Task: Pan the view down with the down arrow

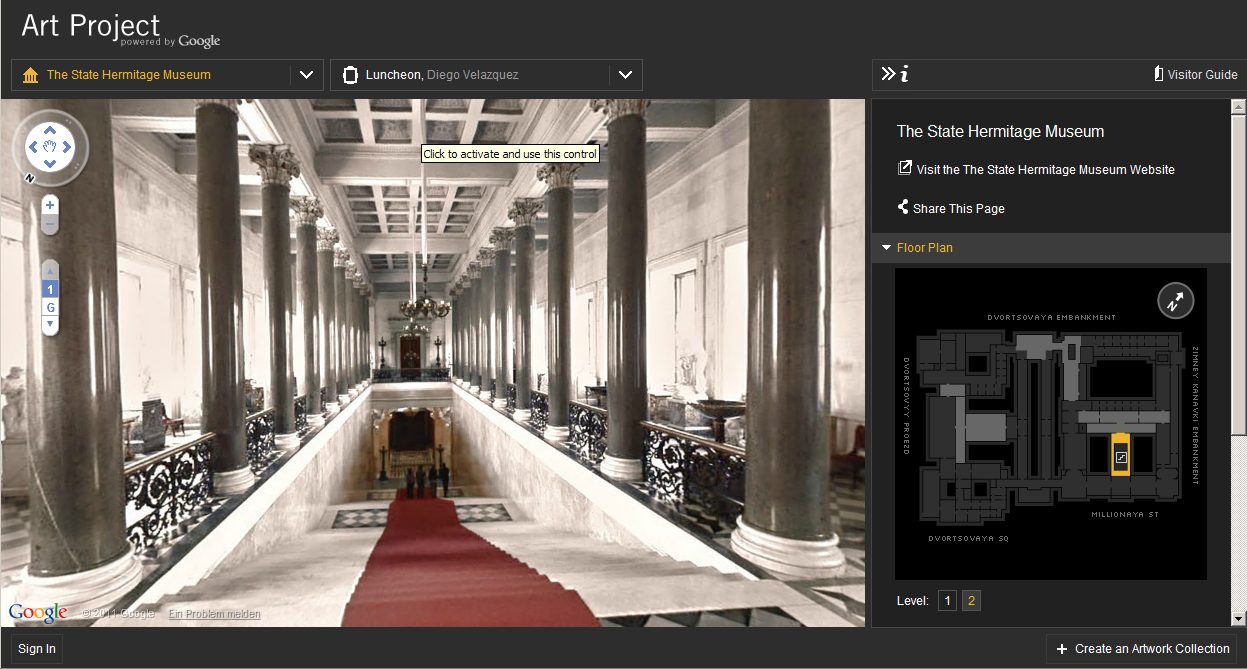Action: (50, 164)
